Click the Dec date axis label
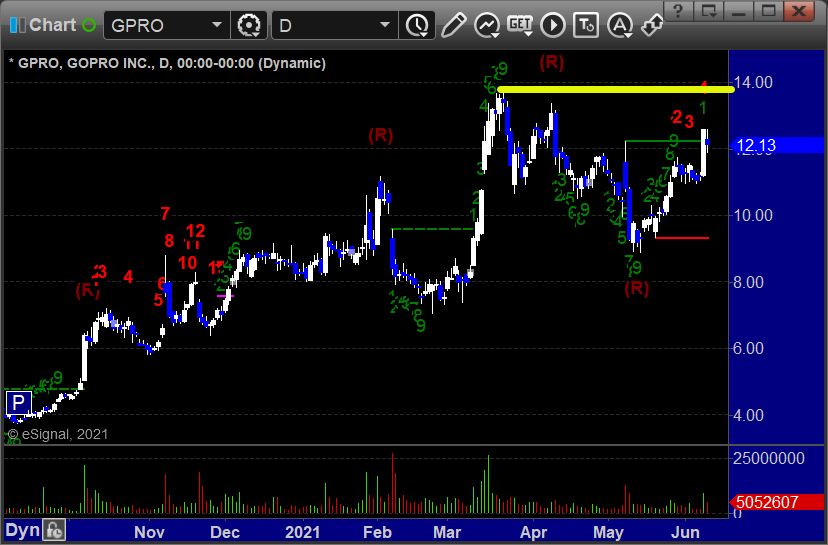 225,532
